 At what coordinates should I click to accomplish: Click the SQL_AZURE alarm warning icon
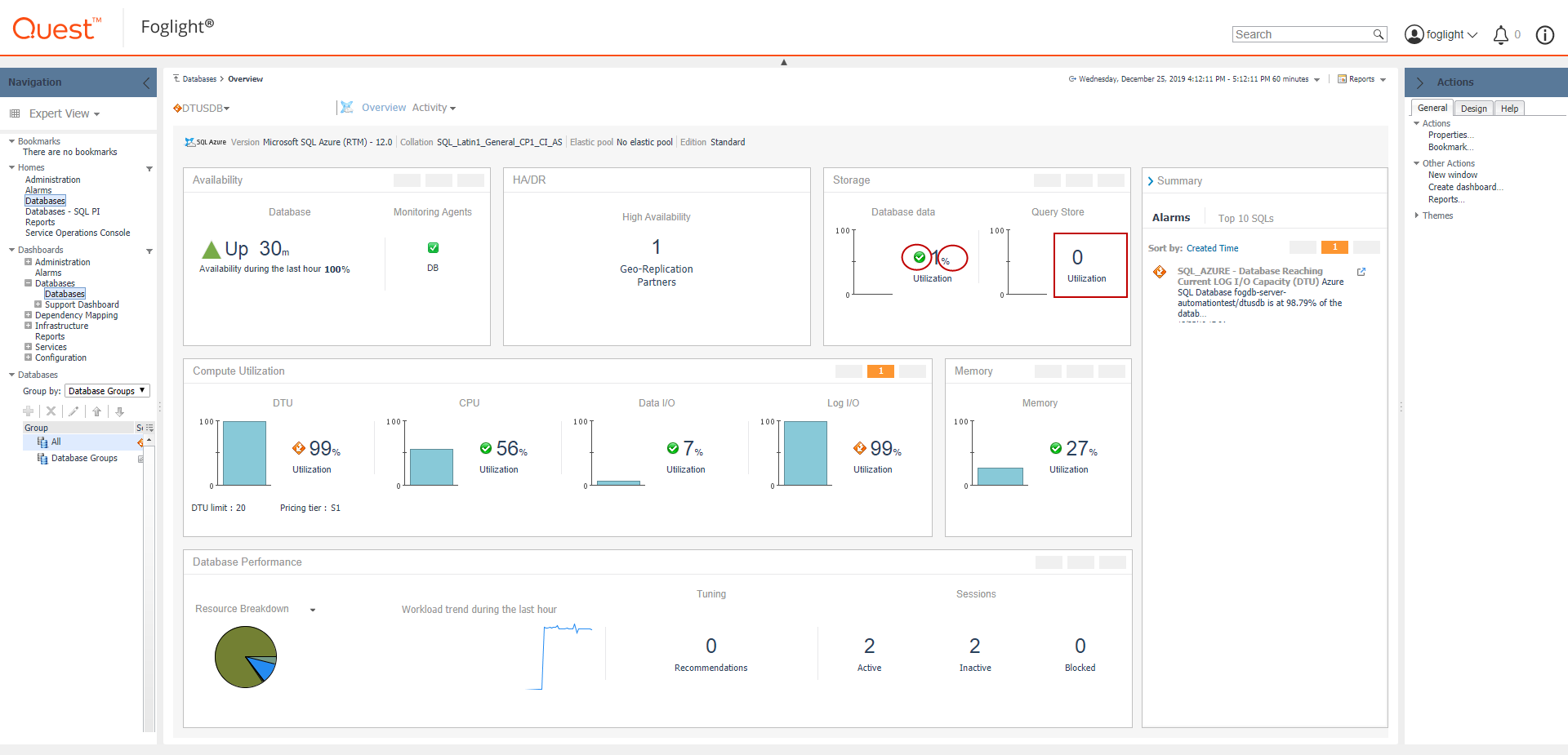pyautogui.click(x=1160, y=272)
